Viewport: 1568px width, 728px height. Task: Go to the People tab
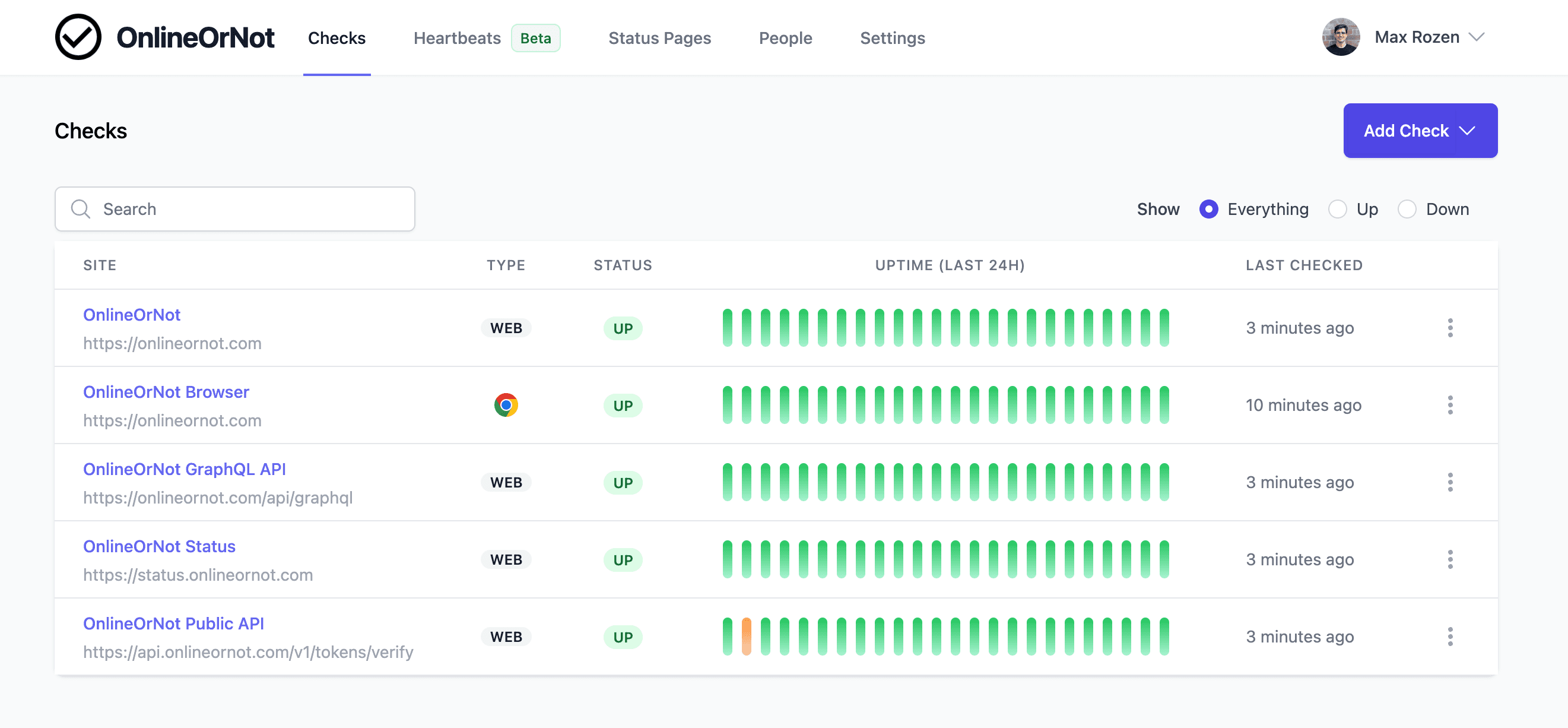coord(785,38)
